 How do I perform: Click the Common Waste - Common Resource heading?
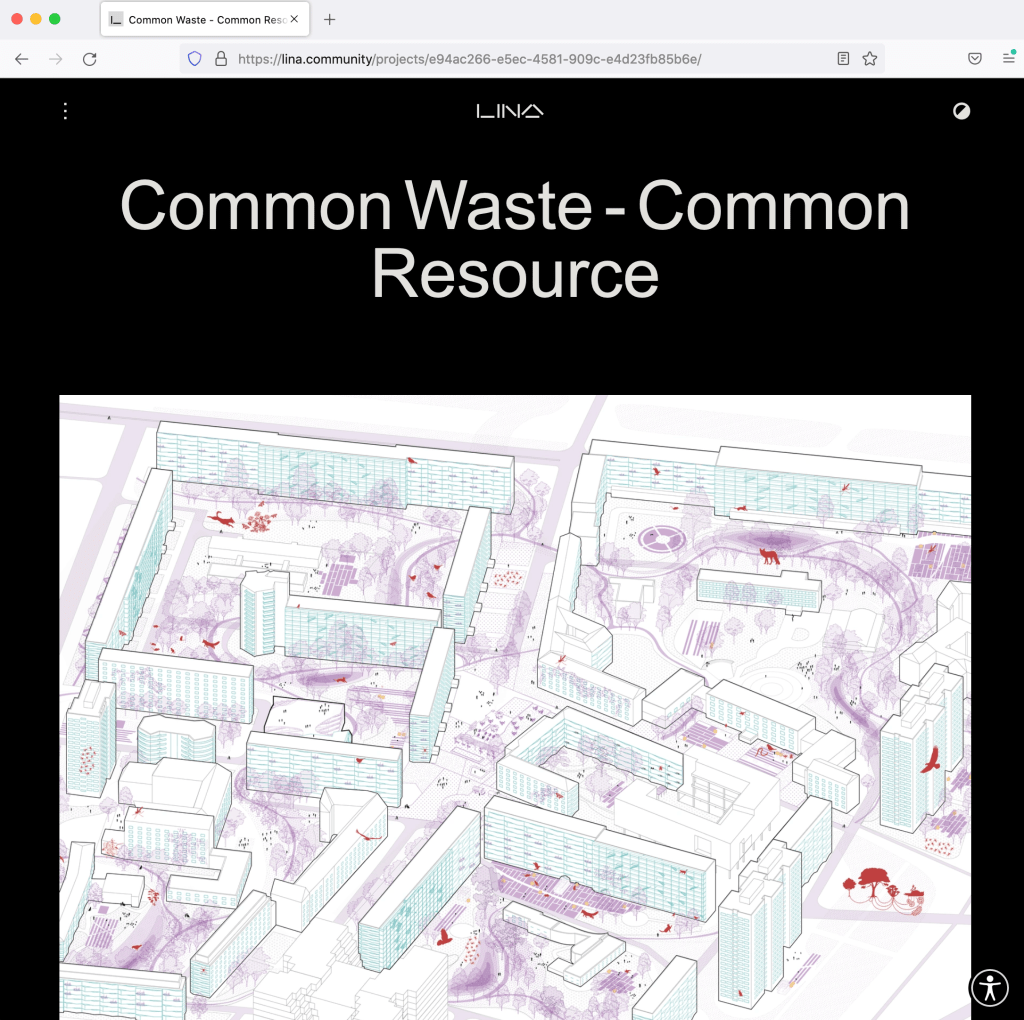pos(515,240)
